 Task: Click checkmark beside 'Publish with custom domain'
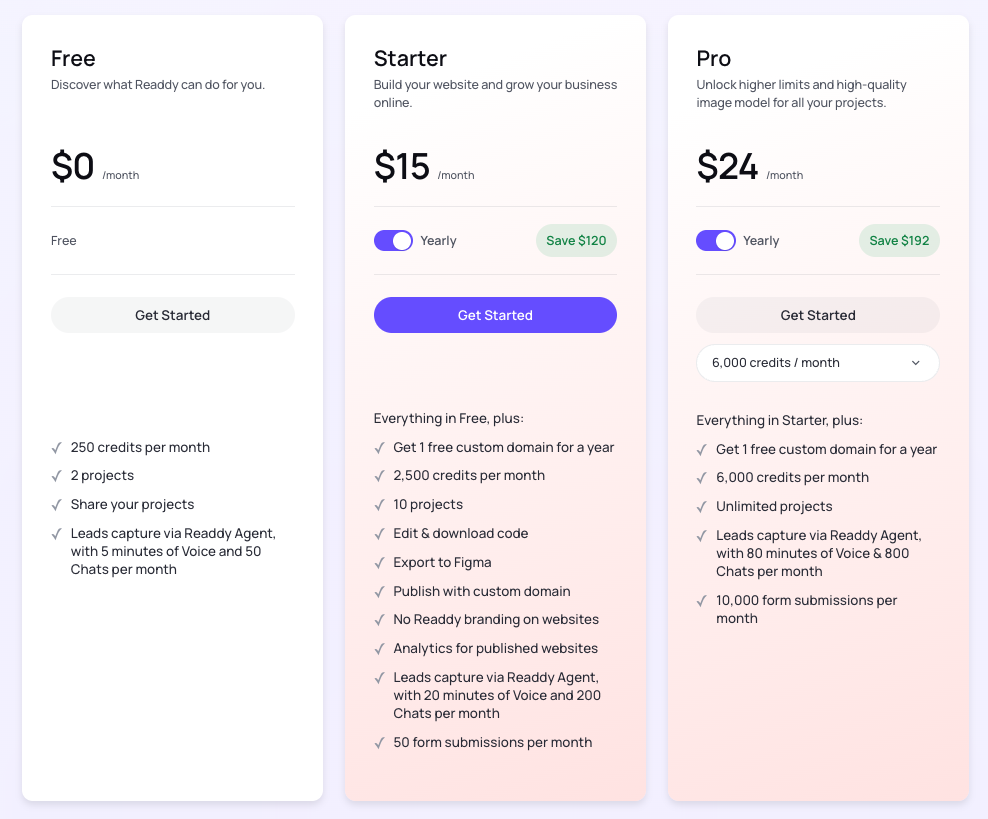(x=380, y=592)
